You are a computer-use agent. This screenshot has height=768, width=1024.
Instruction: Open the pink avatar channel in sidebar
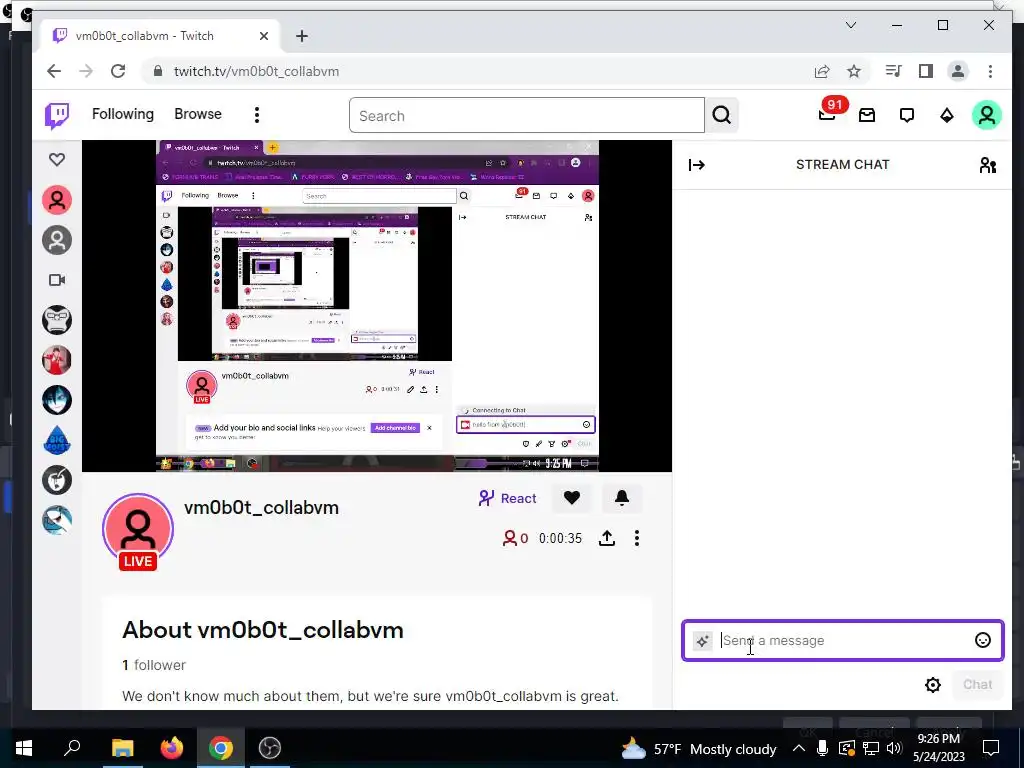coord(57,200)
